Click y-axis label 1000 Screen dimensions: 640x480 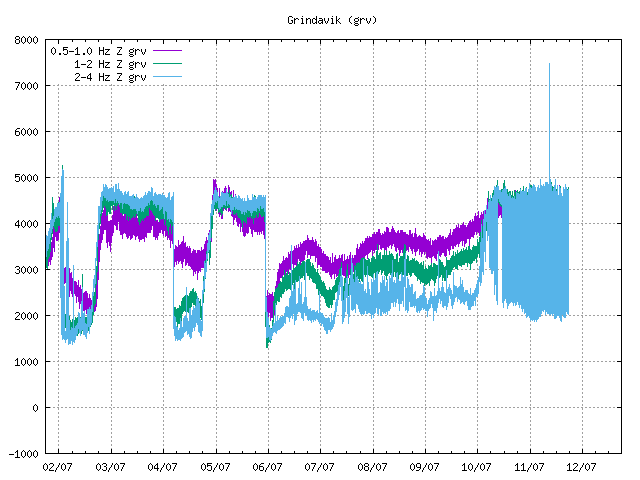pyautogui.click(x=26, y=362)
